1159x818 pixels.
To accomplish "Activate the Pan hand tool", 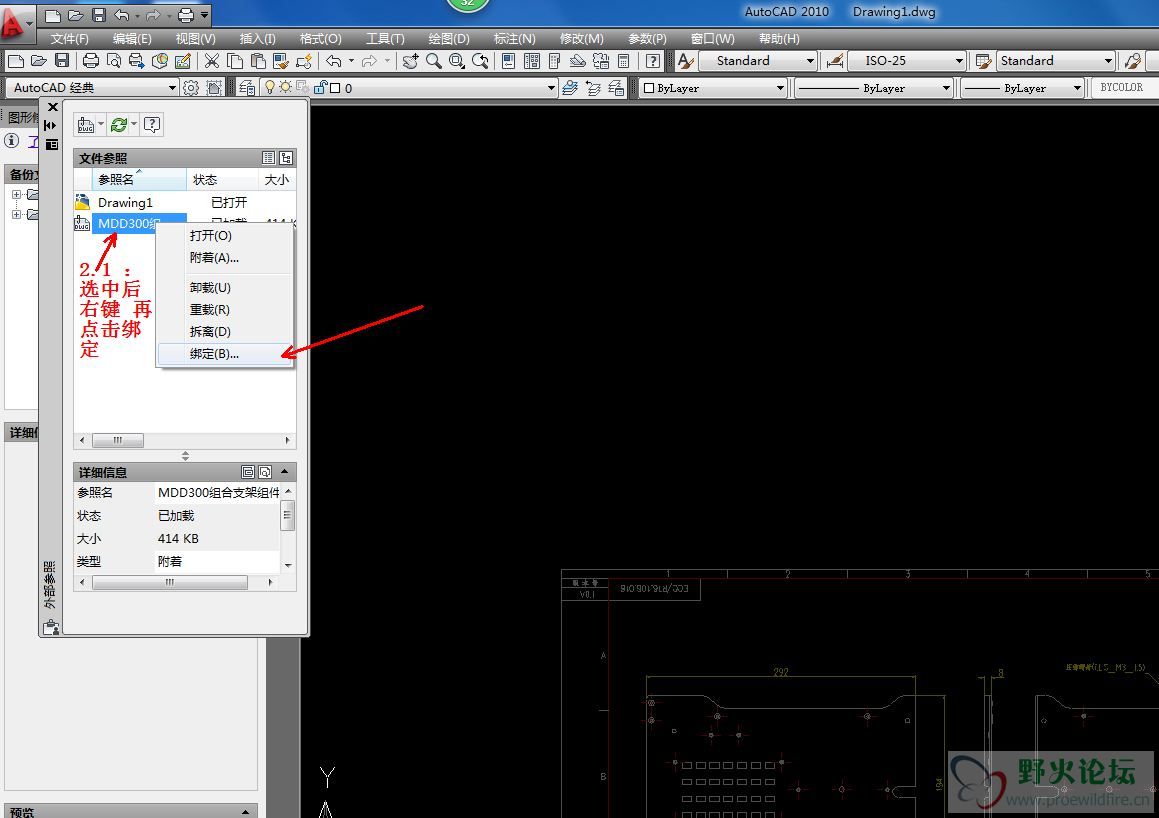I will tap(410, 61).
